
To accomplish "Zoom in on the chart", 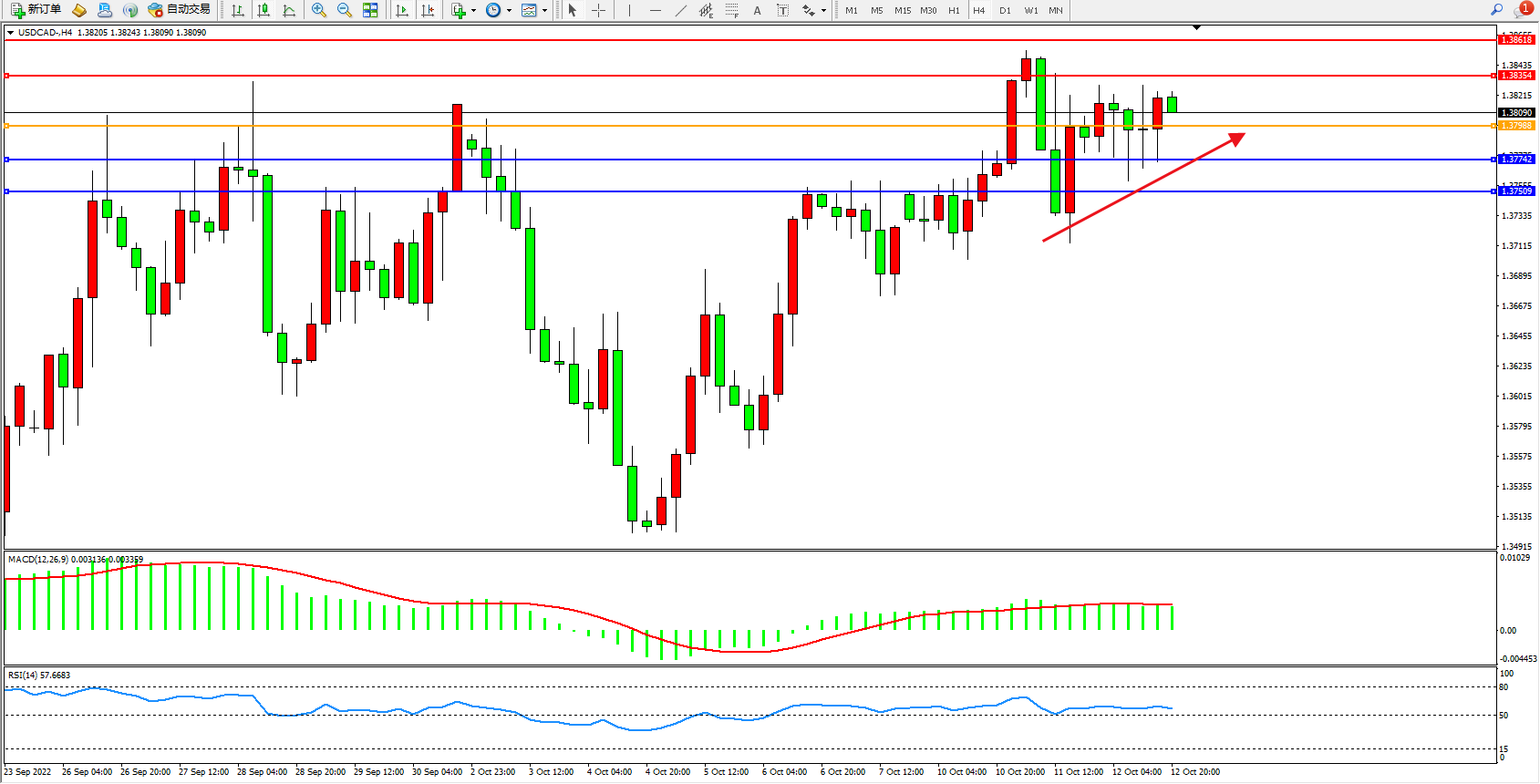I will 319,10.
